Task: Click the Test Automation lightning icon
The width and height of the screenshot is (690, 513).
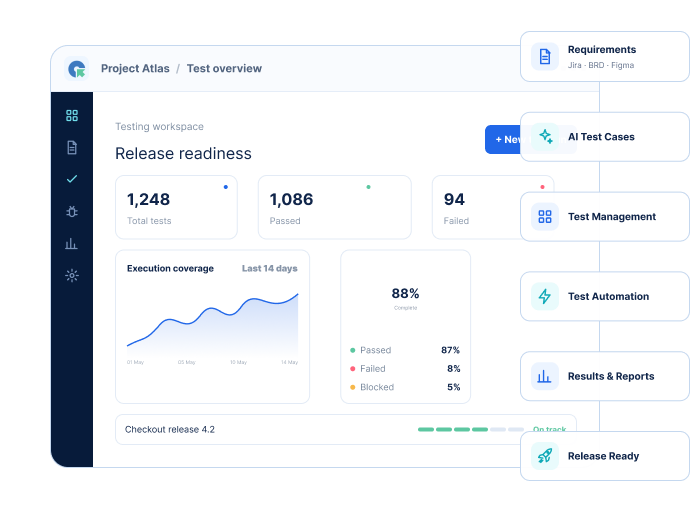Action: [545, 296]
